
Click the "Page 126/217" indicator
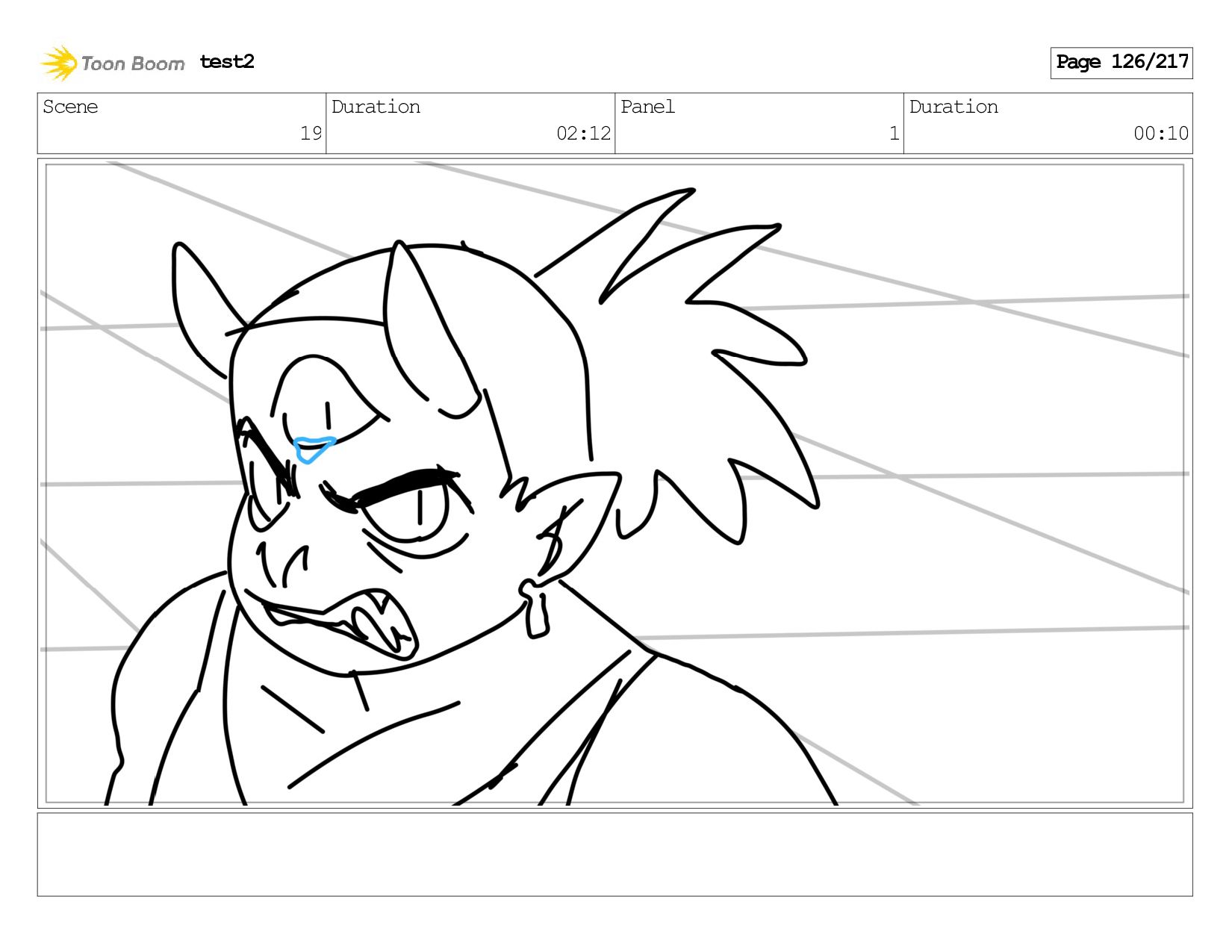point(1121,63)
